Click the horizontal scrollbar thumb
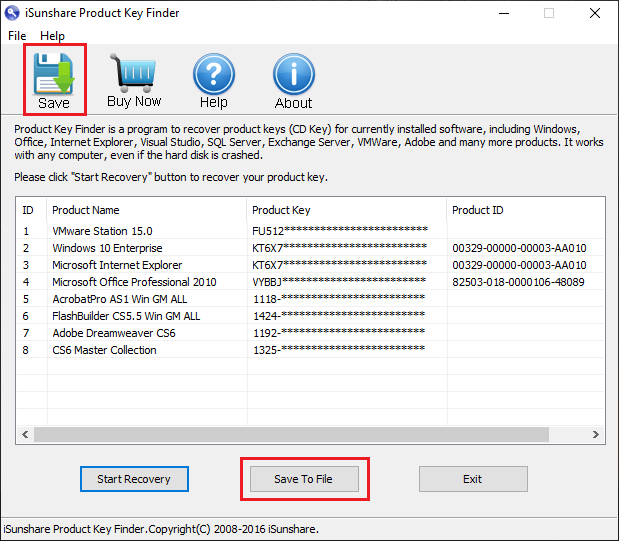Image resolution: width=619 pixels, height=541 pixels. (291, 434)
